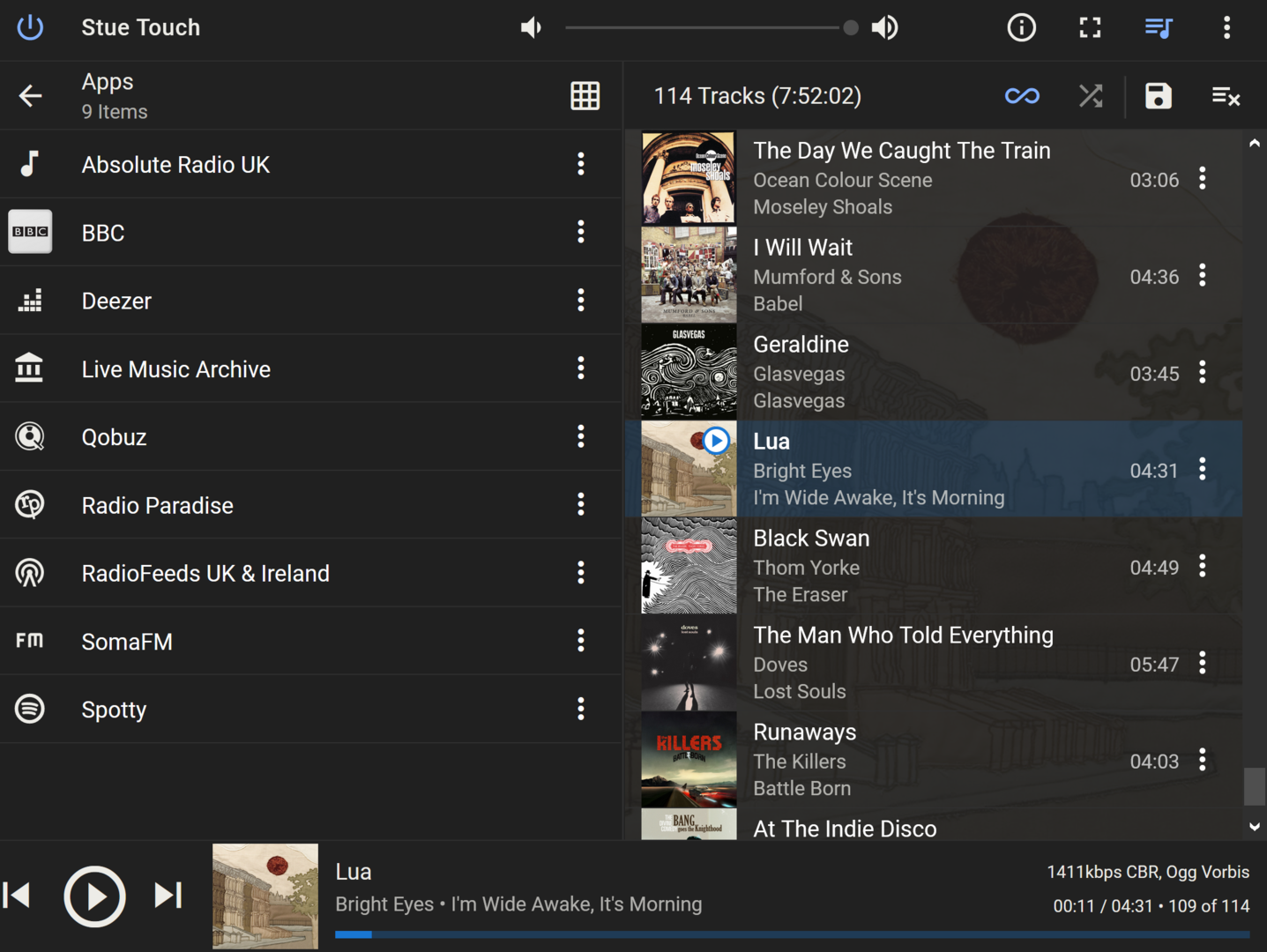This screenshot has width=1267, height=952.
Task: Open track menu for Runaways
Action: coord(1203,761)
